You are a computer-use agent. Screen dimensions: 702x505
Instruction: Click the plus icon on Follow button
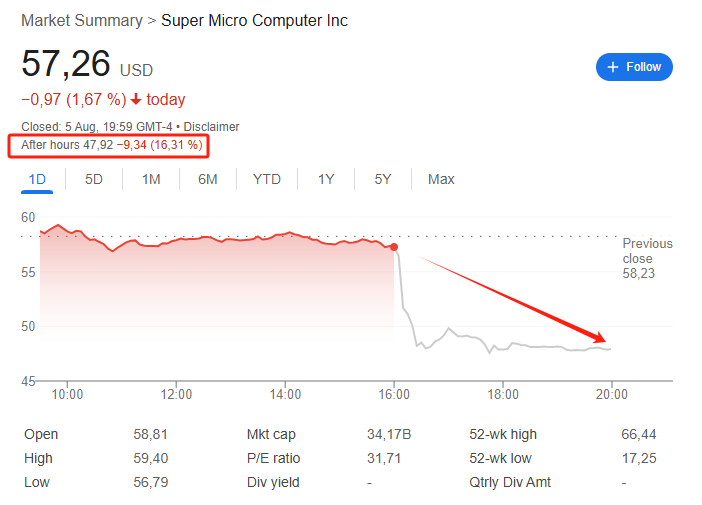[612, 67]
